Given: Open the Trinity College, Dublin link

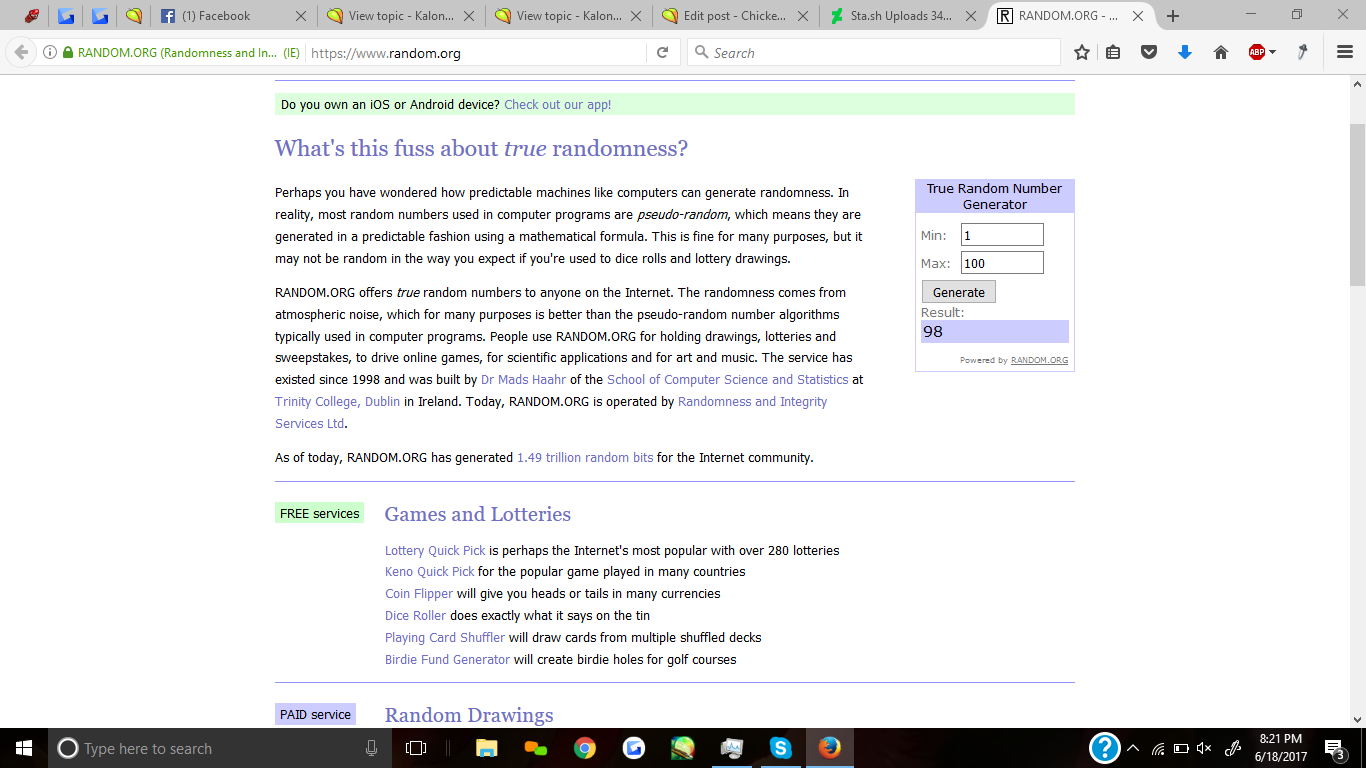Looking at the screenshot, I should pyautogui.click(x=337, y=402).
